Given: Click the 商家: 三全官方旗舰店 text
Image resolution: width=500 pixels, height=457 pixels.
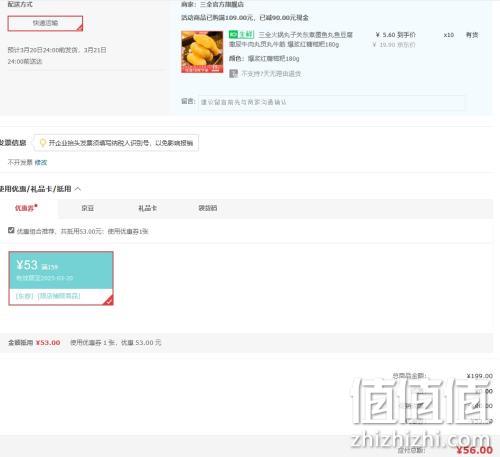Looking at the screenshot, I should 212,5.
